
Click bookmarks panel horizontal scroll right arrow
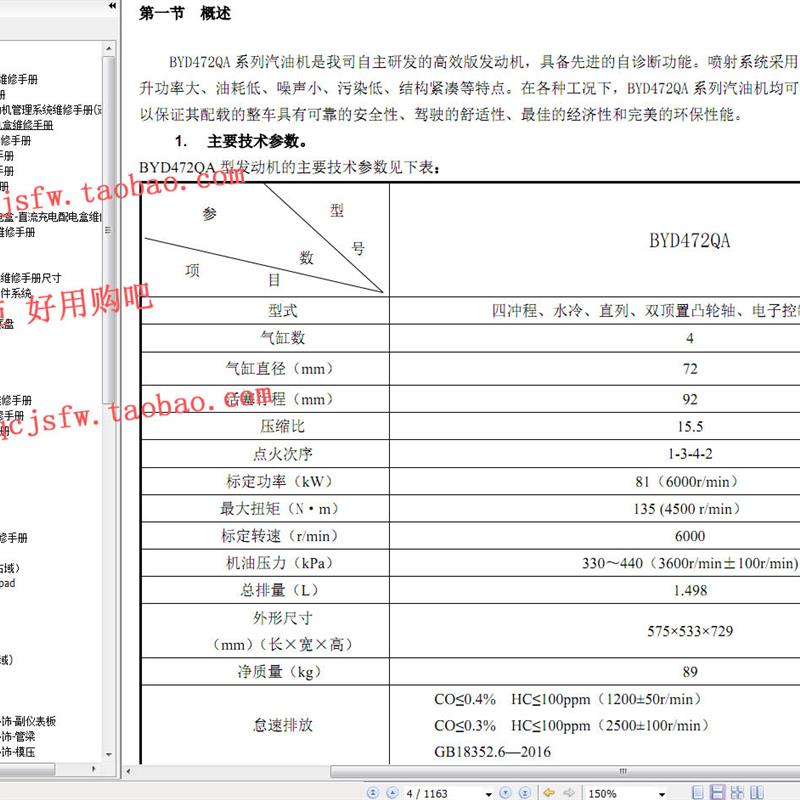[x=93, y=768]
